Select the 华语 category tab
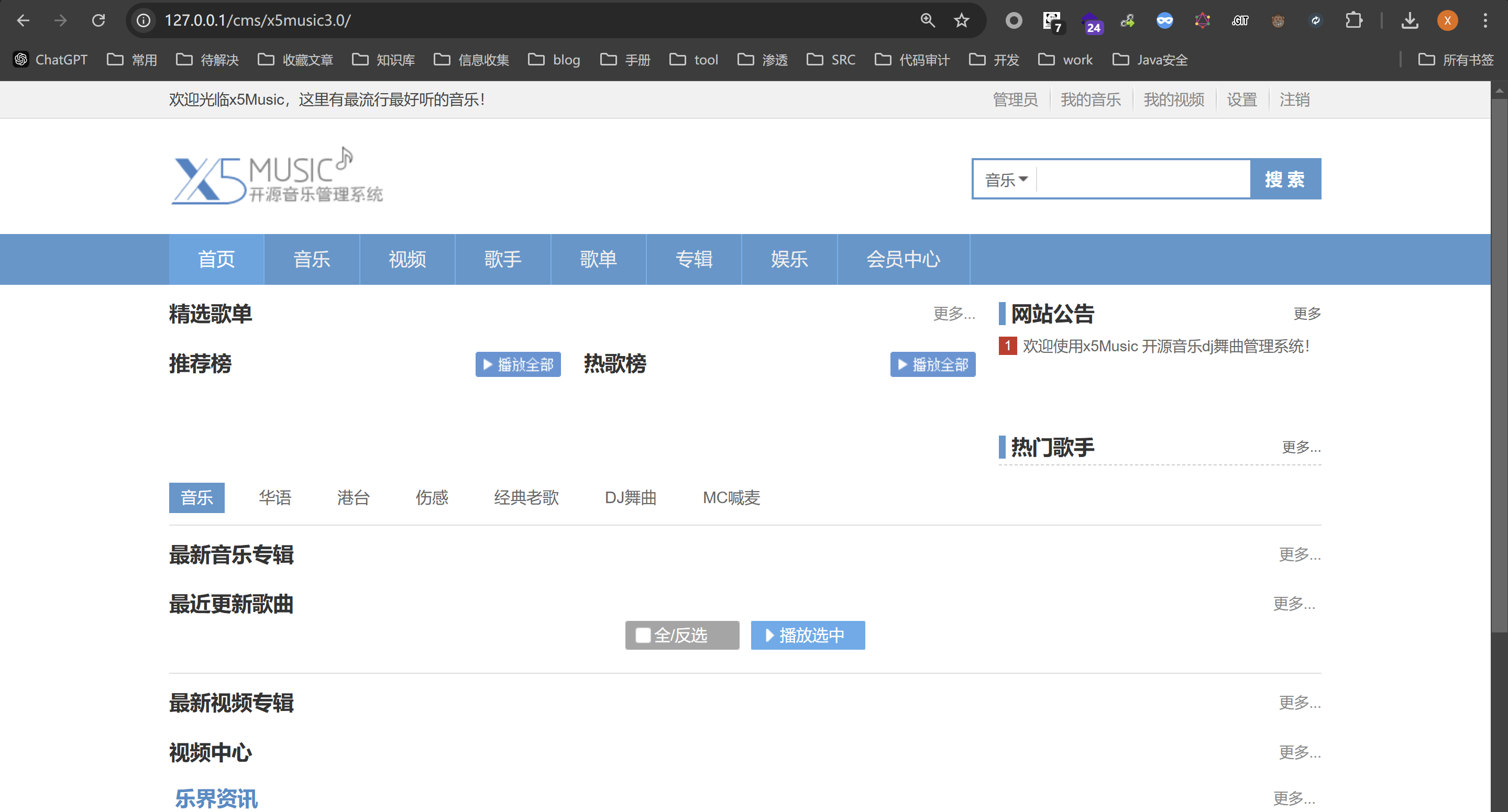Screen dimensions: 1508x812 click(275, 498)
